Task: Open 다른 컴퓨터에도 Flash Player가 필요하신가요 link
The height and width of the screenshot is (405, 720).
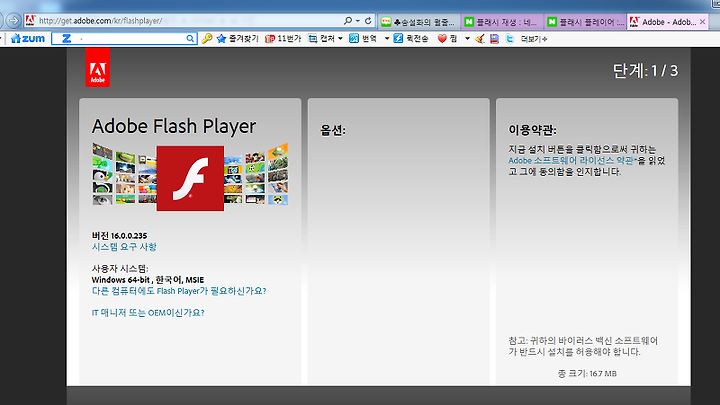Action: tap(179, 291)
